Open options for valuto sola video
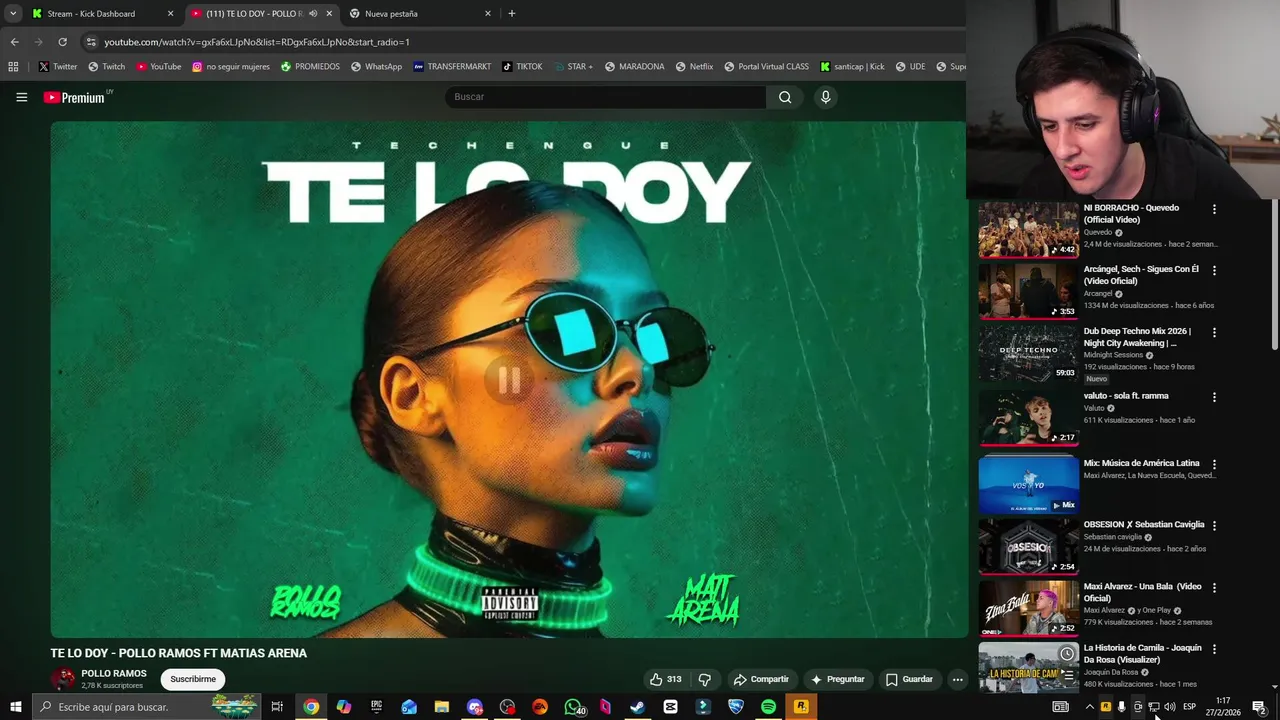This screenshot has width=1280, height=720. coord(1214,397)
